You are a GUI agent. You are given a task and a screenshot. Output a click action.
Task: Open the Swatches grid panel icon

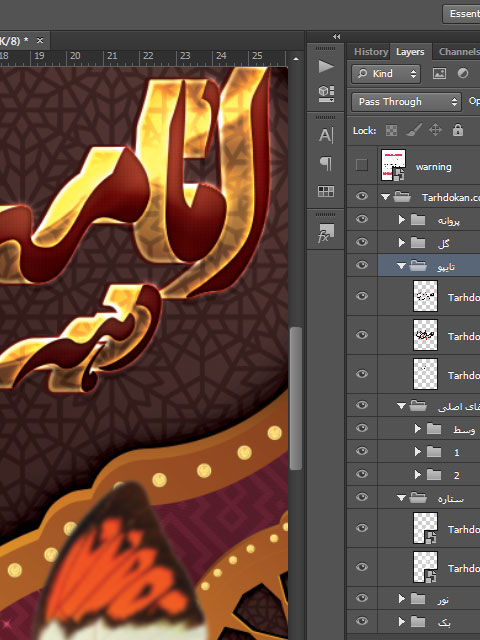click(326, 191)
